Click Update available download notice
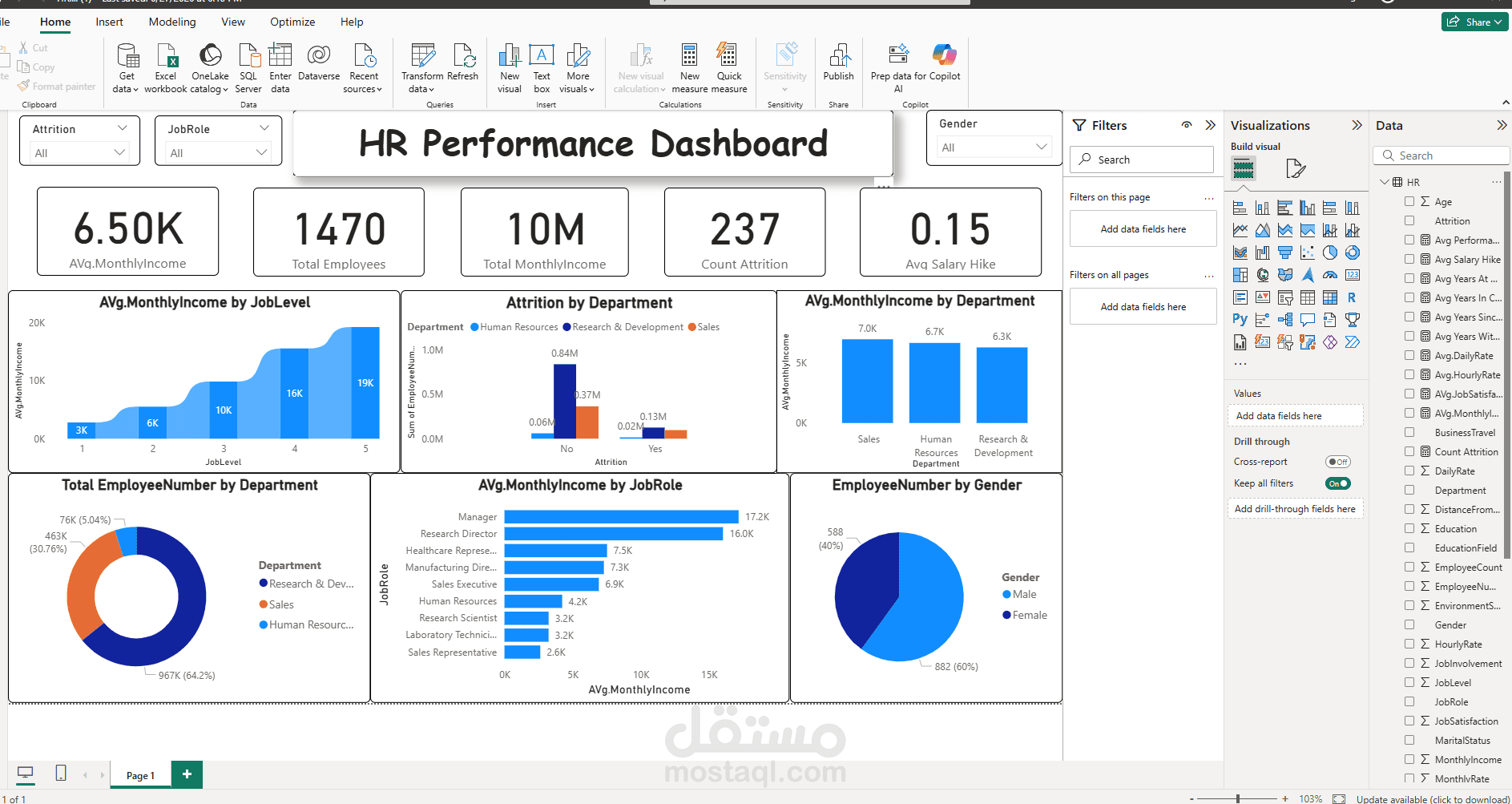1512x804 pixels. click(1433, 798)
